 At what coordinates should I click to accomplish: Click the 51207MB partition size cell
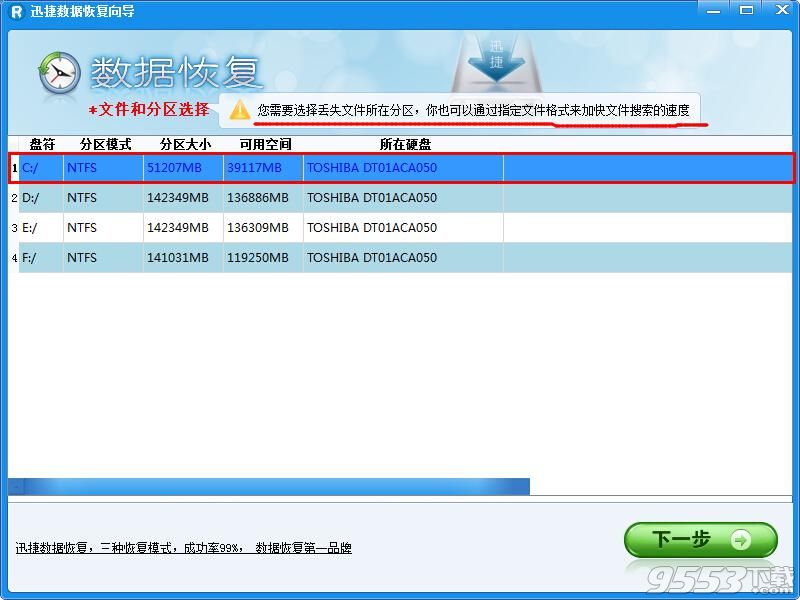(183, 168)
